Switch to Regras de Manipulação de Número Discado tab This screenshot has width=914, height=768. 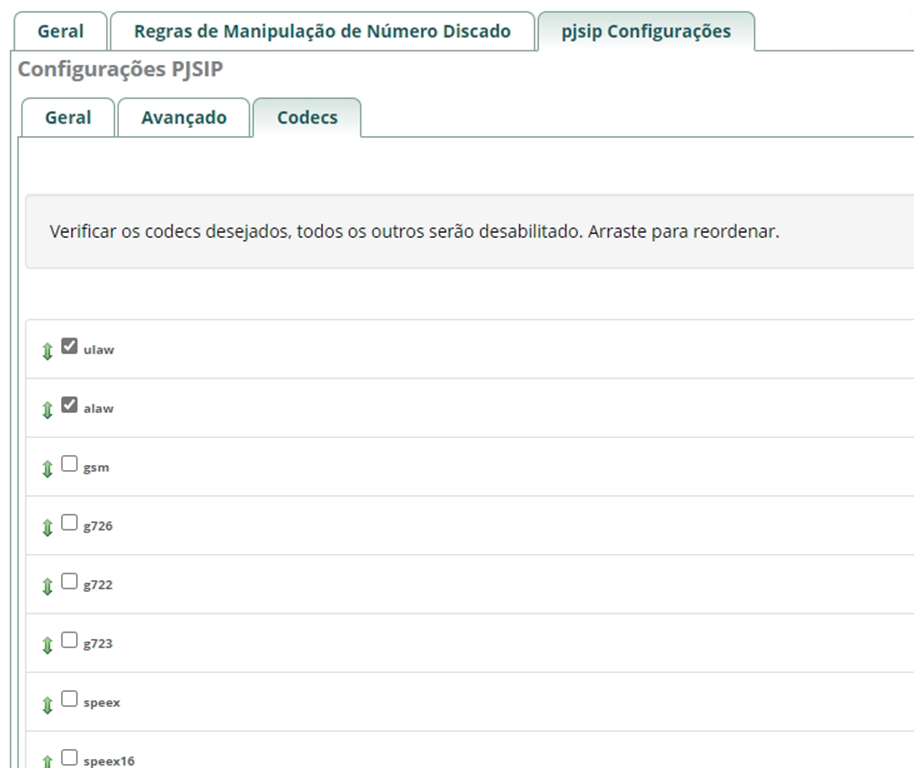coord(322,31)
